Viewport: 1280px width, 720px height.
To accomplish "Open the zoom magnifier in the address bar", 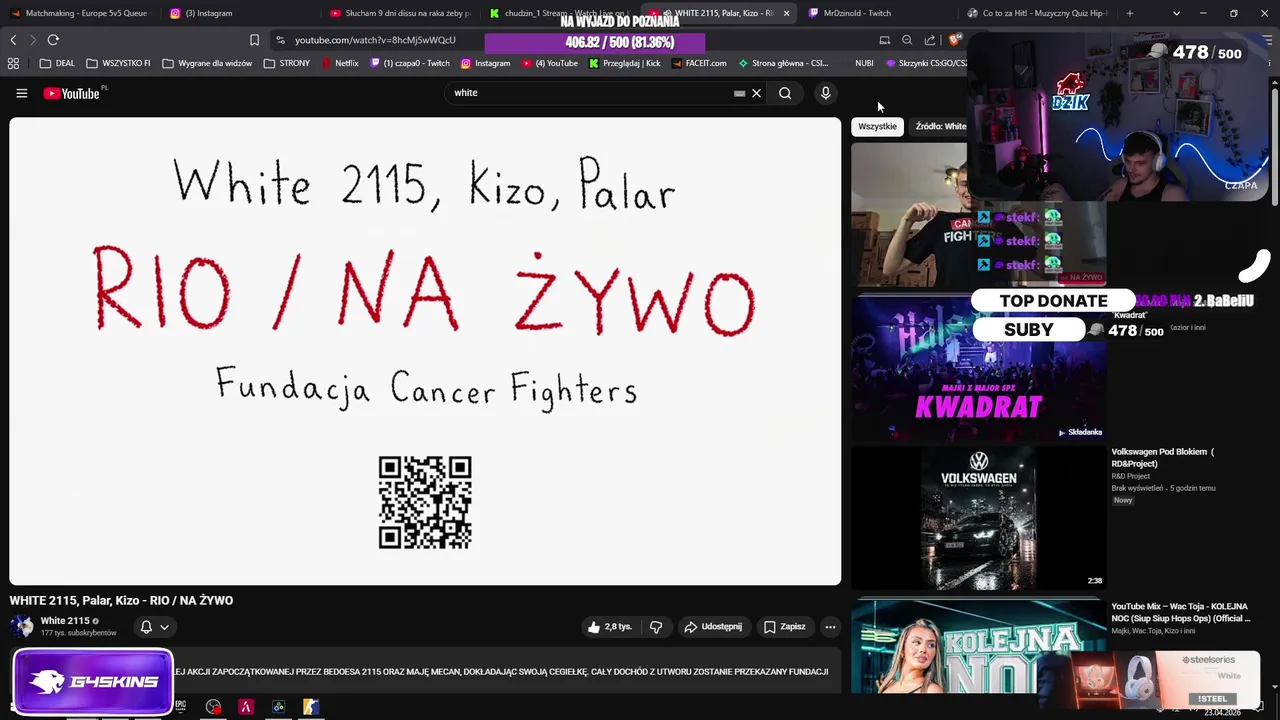I will 907,40.
